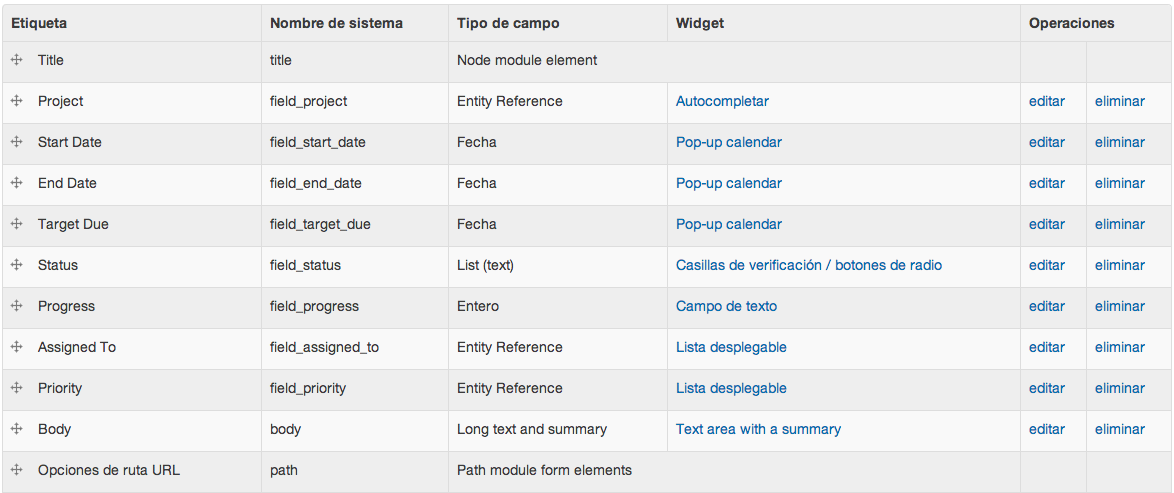
Task: Click the drag handle for Assigned To
Action: click(x=17, y=347)
